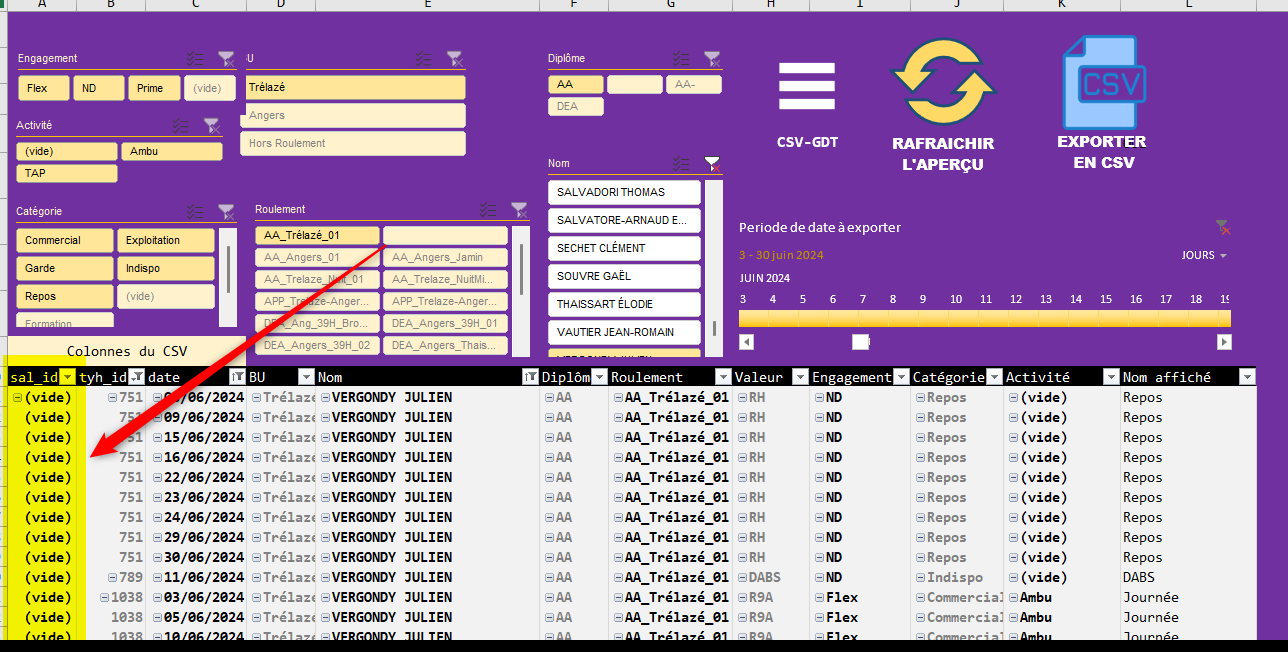Enable multi-select on the Diplôme slicer
The image size is (1288, 652).
tap(681, 59)
